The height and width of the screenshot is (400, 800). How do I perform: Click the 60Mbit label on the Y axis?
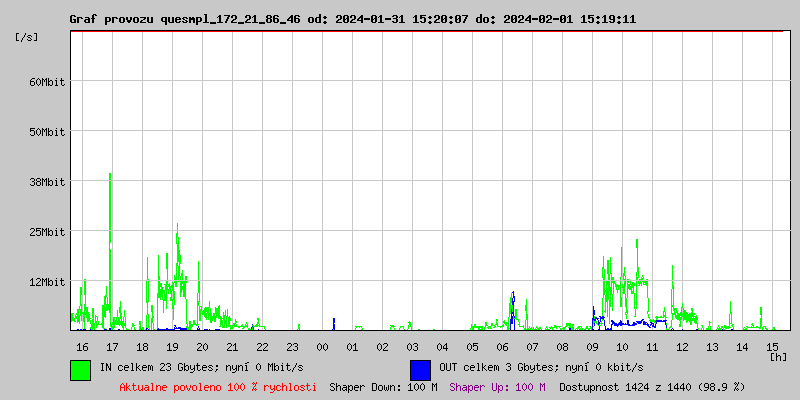click(x=46, y=82)
